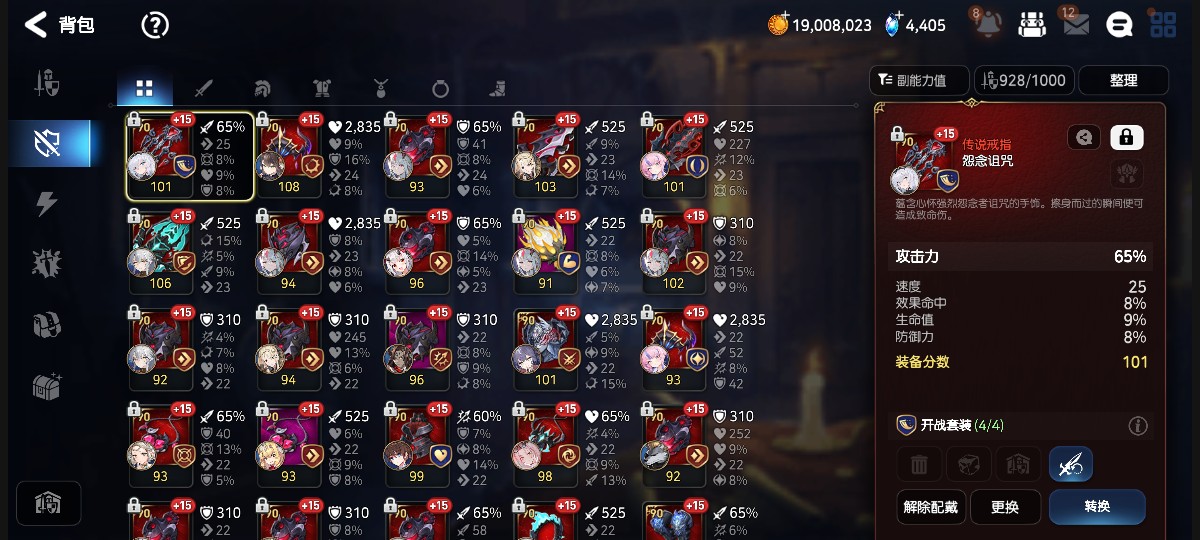Open the 副能力值 sort filter dropdown

point(920,80)
